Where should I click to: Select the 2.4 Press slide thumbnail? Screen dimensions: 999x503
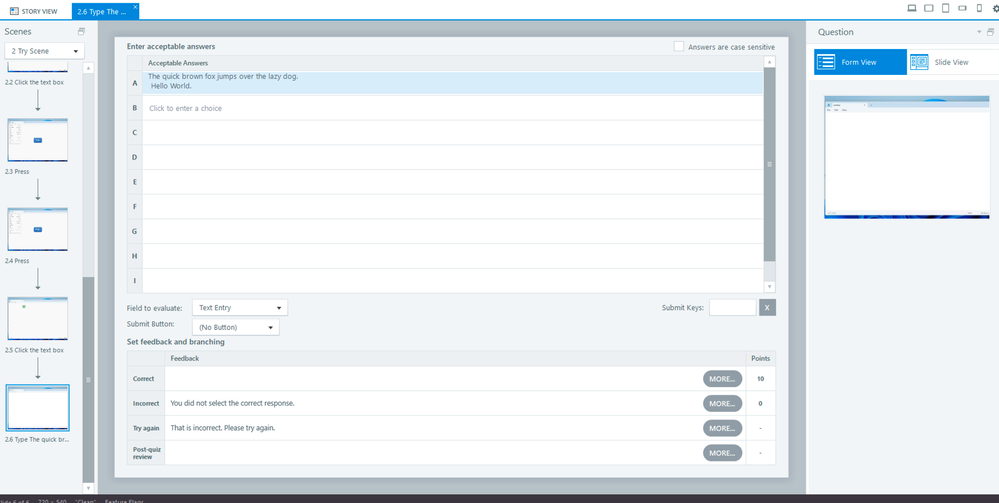pyautogui.click(x=38, y=229)
